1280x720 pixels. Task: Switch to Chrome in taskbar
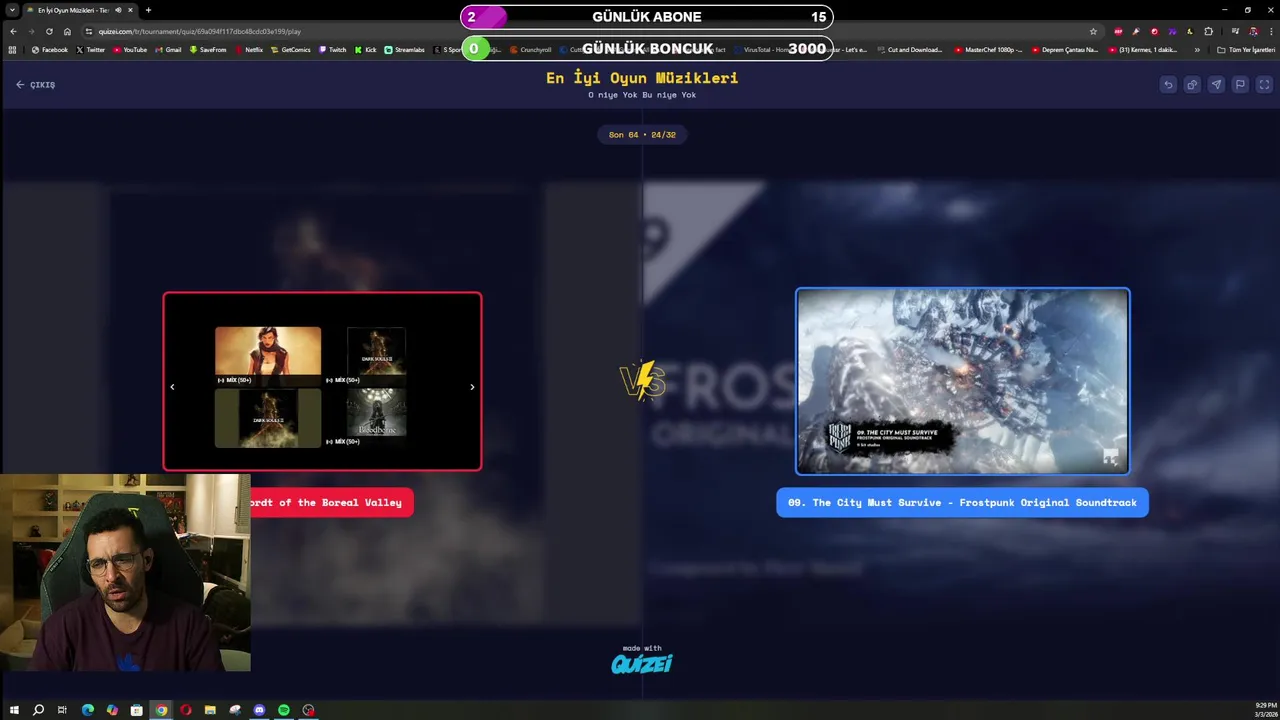pos(161,710)
